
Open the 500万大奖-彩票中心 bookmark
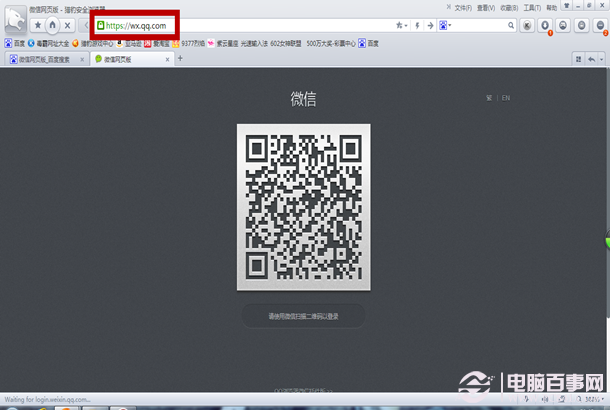tap(331, 43)
